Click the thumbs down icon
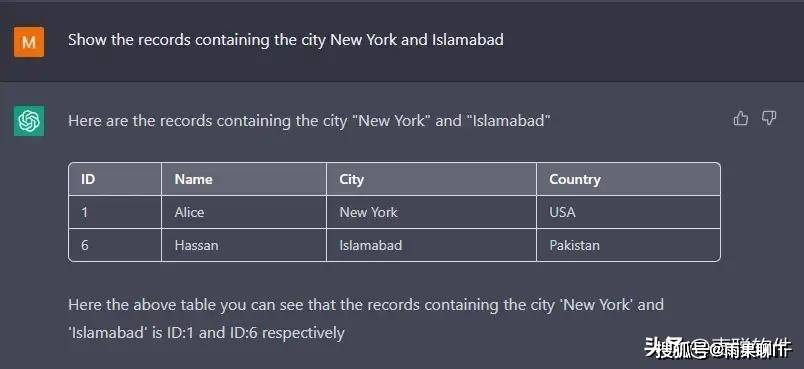 (x=769, y=119)
